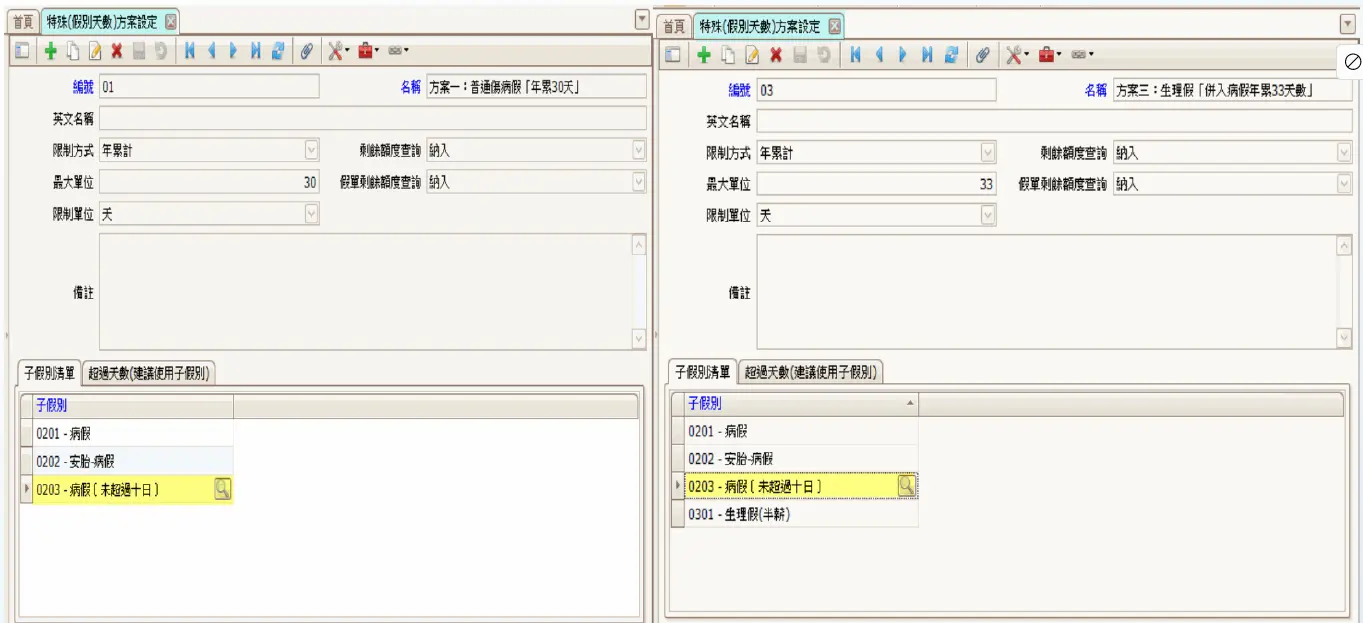1363x623 pixels.
Task: Click the copy document icon in right toolbar
Action: tap(729, 55)
